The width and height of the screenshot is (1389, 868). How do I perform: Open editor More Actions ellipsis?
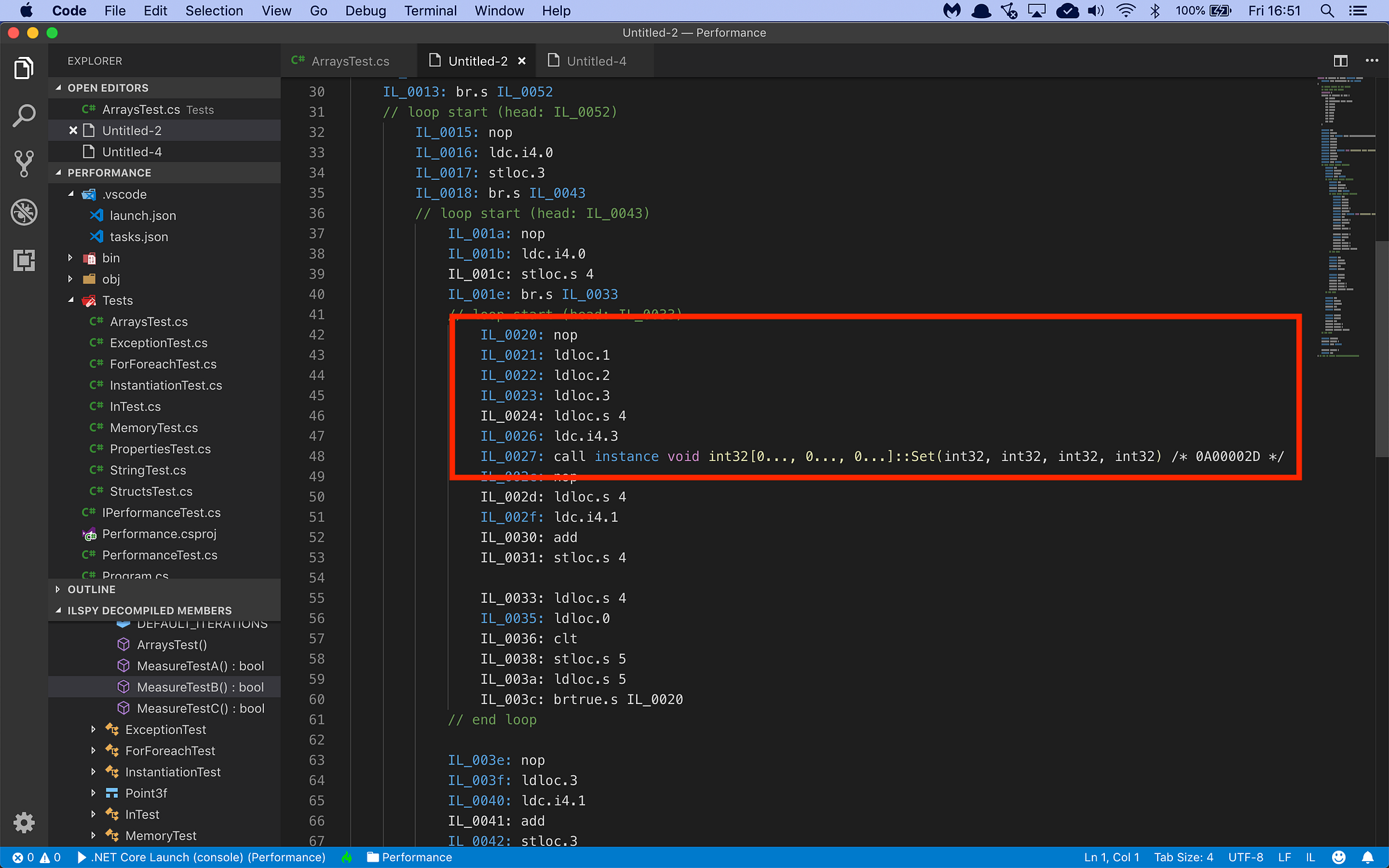click(1372, 61)
